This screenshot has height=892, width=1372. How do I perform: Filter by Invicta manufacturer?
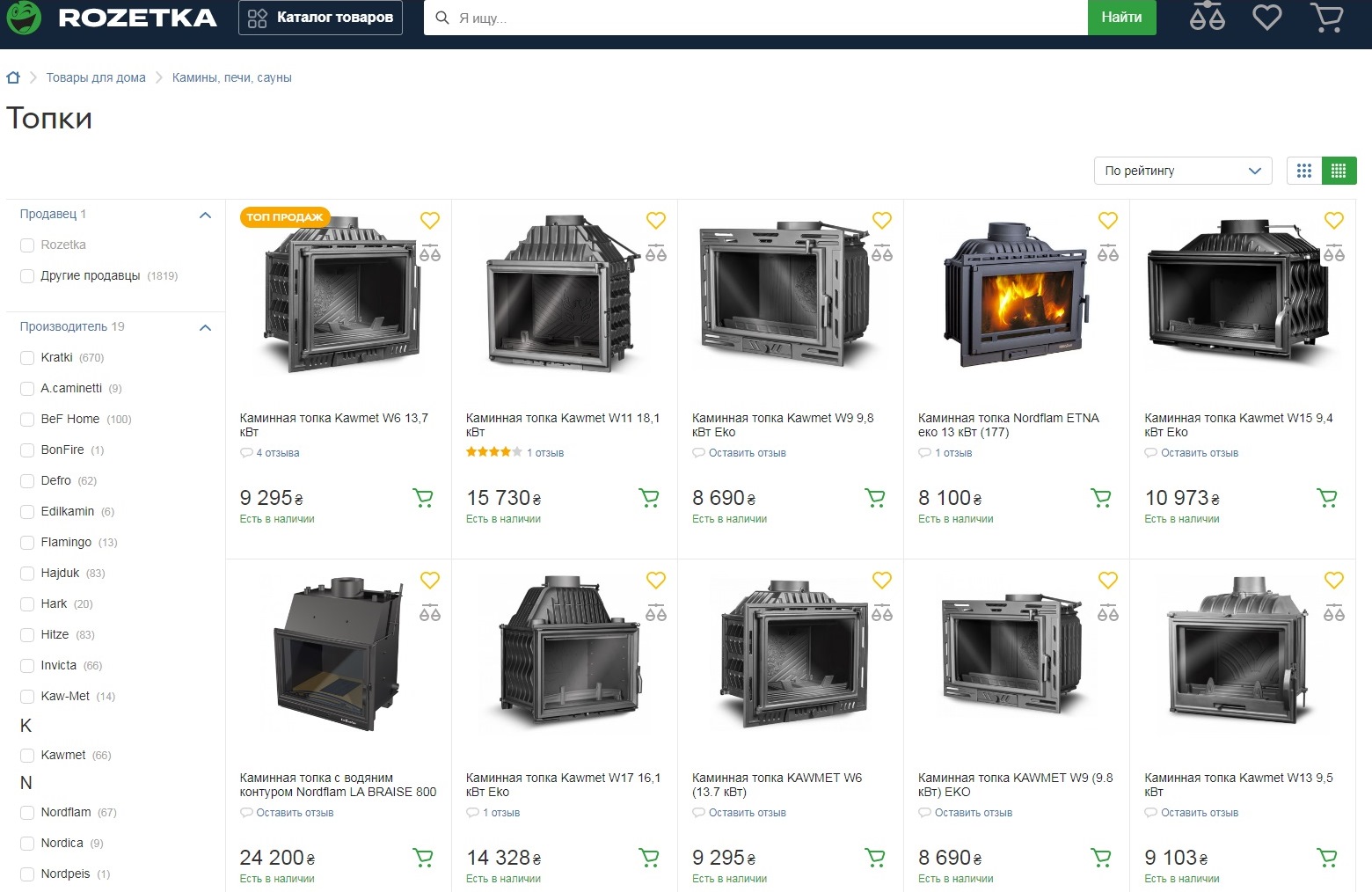click(27, 666)
